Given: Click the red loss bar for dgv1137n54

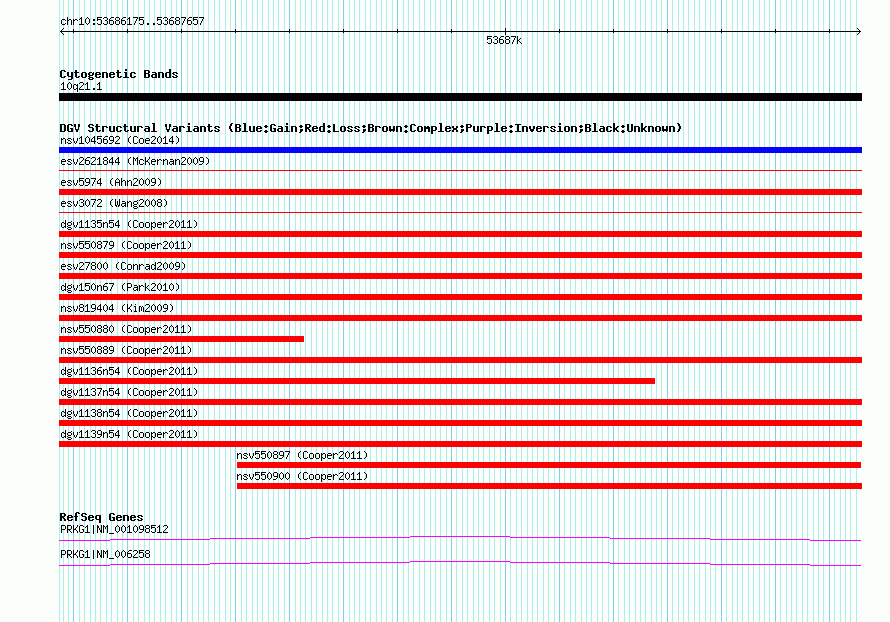Looking at the screenshot, I should [460, 402].
